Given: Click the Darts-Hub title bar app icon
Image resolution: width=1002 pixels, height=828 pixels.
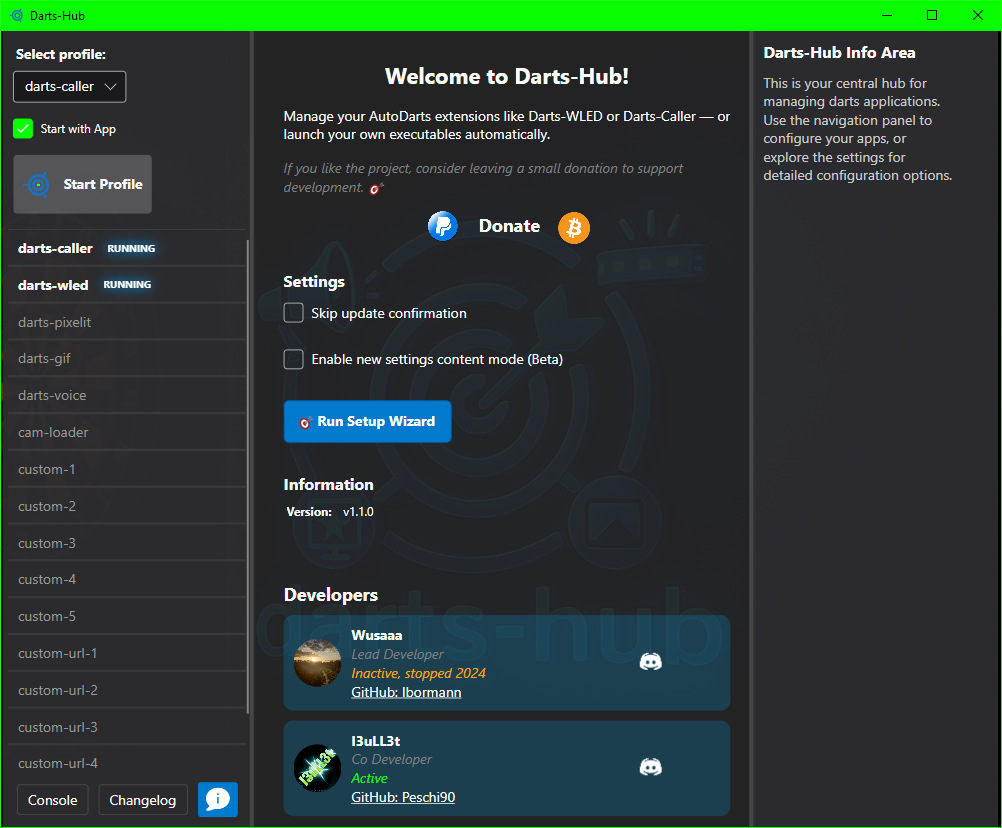Looking at the screenshot, I should (x=17, y=15).
